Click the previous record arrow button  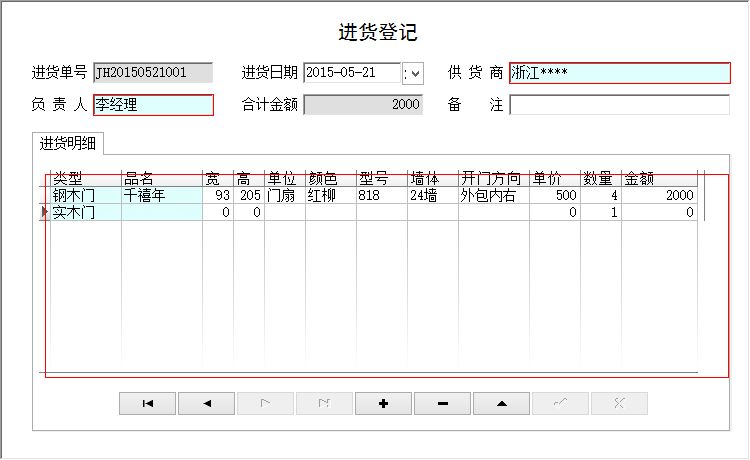click(x=207, y=403)
